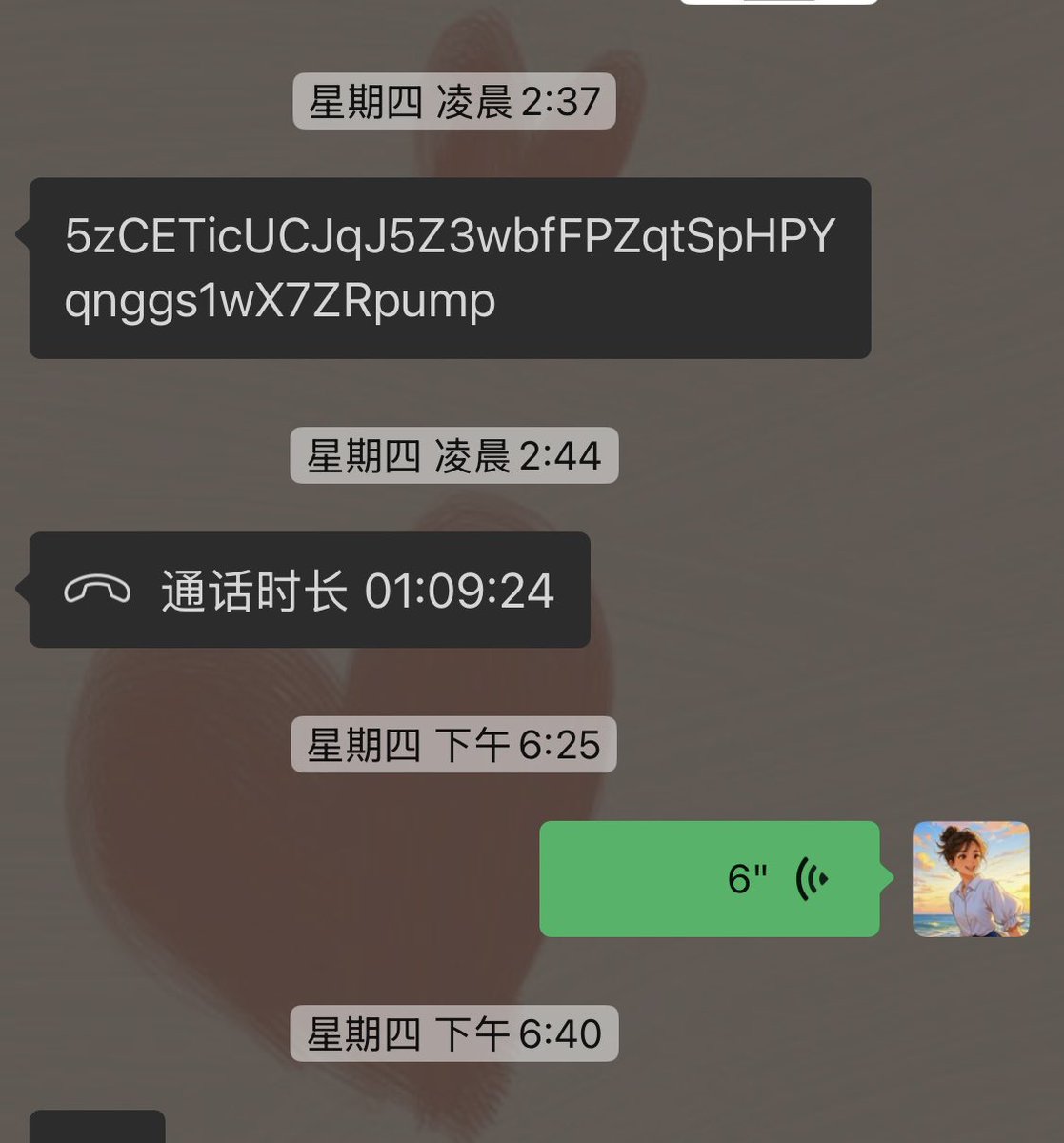Open the anime girl avatar profile

[x=971, y=878]
